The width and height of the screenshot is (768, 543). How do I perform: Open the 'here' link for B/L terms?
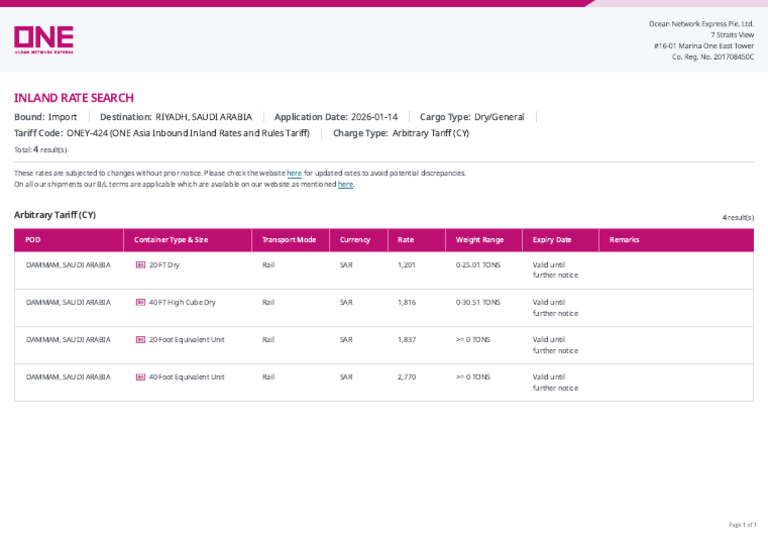point(345,185)
